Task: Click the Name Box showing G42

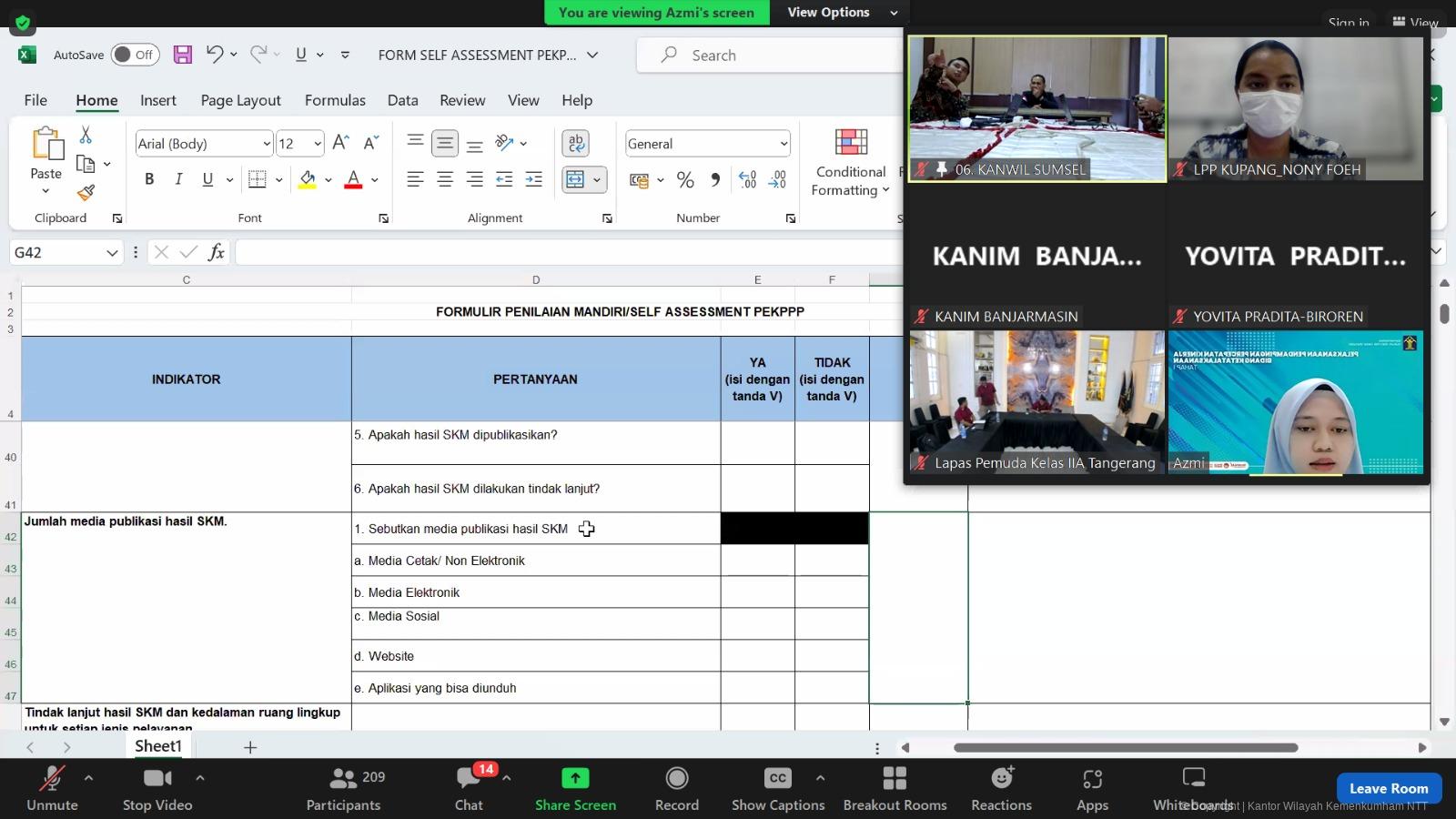Action: click(x=55, y=252)
